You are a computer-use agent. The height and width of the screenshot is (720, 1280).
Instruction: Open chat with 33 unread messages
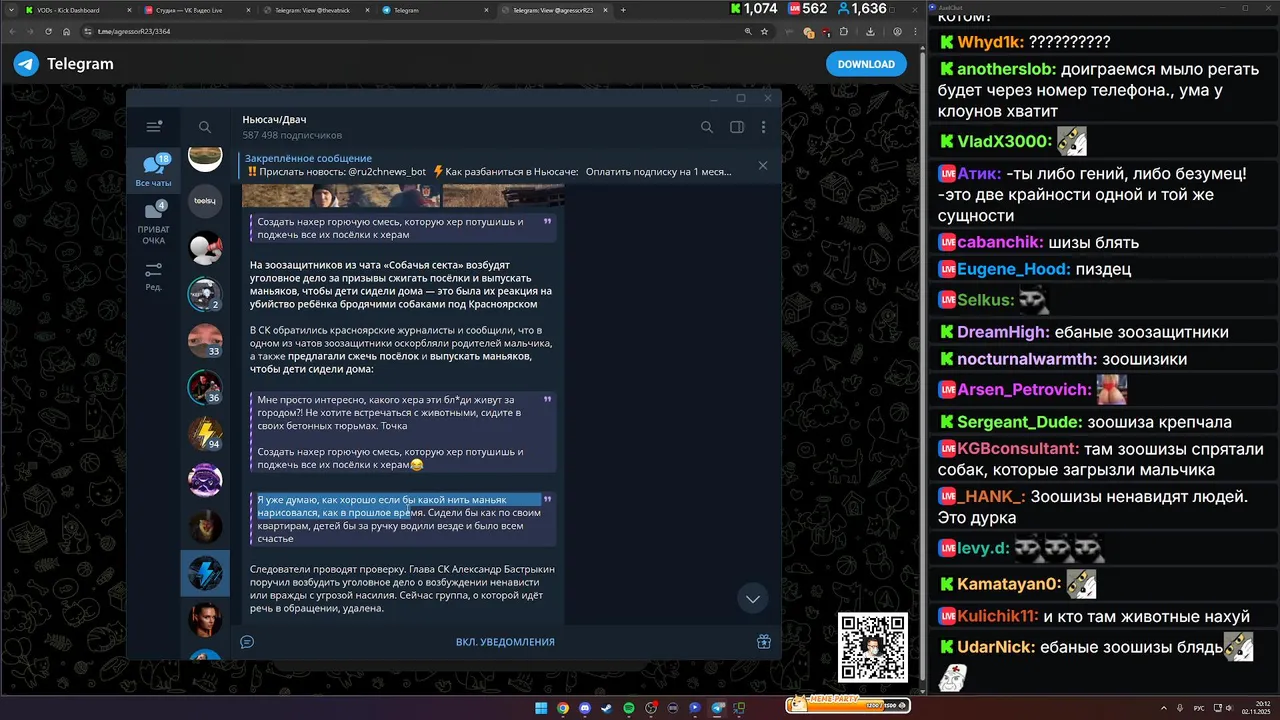click(205, 341)
